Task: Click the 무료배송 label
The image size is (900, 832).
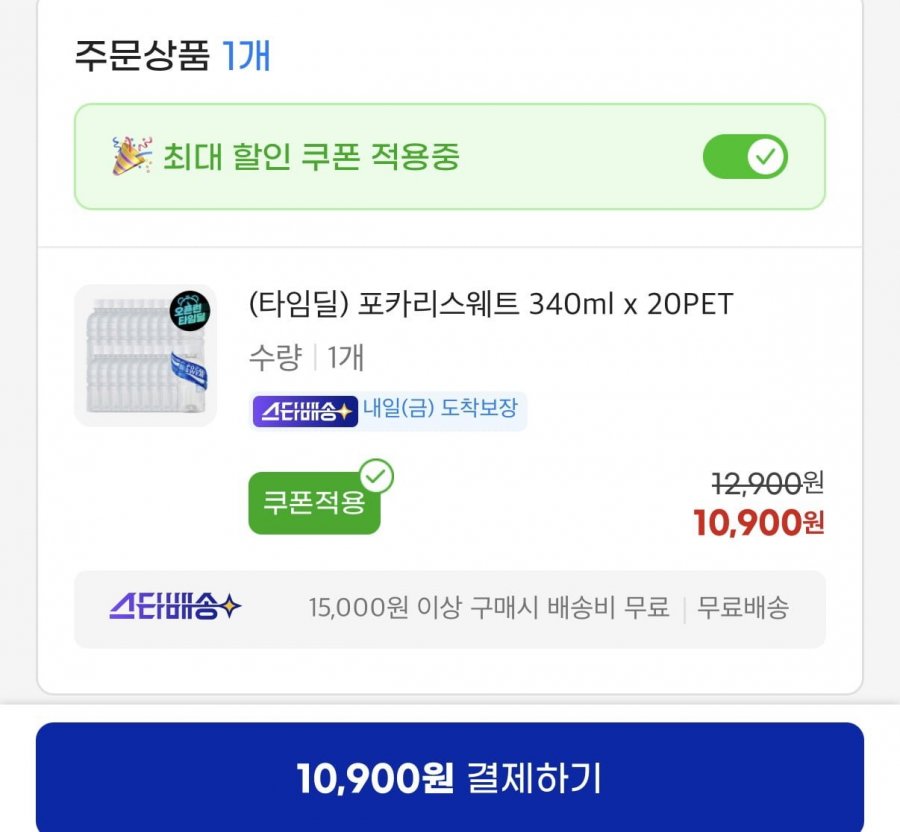Action: pos(743,607)
